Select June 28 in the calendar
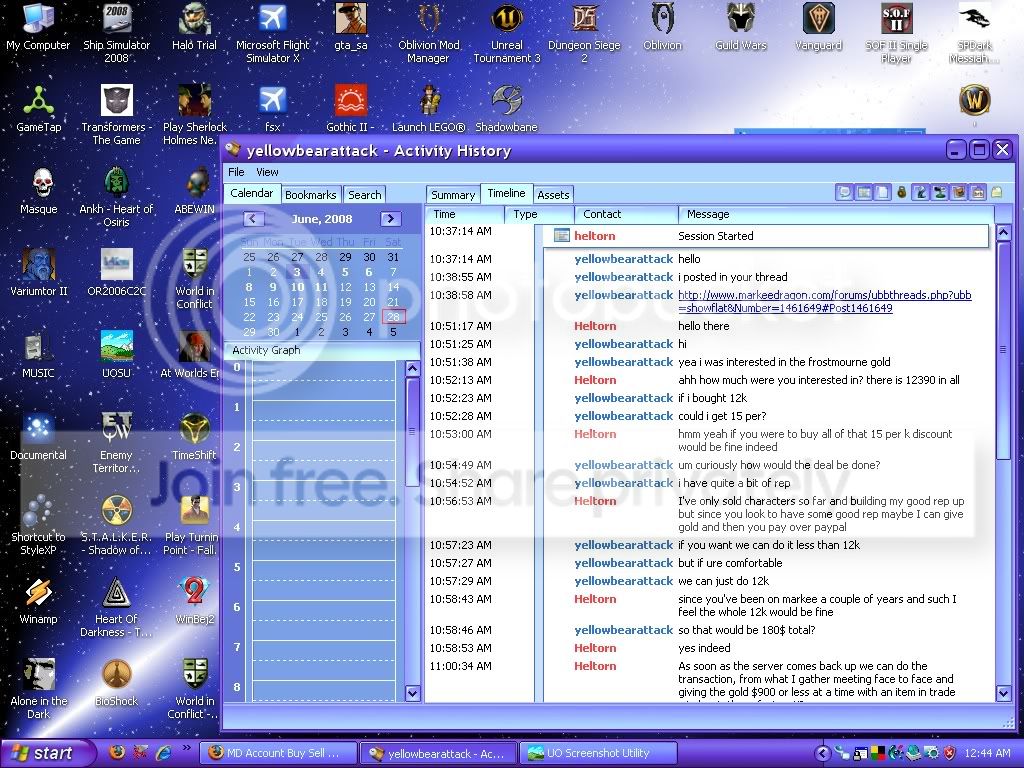Image resolution: width=1024 pixels, height=768 pixels. point(393,317)
